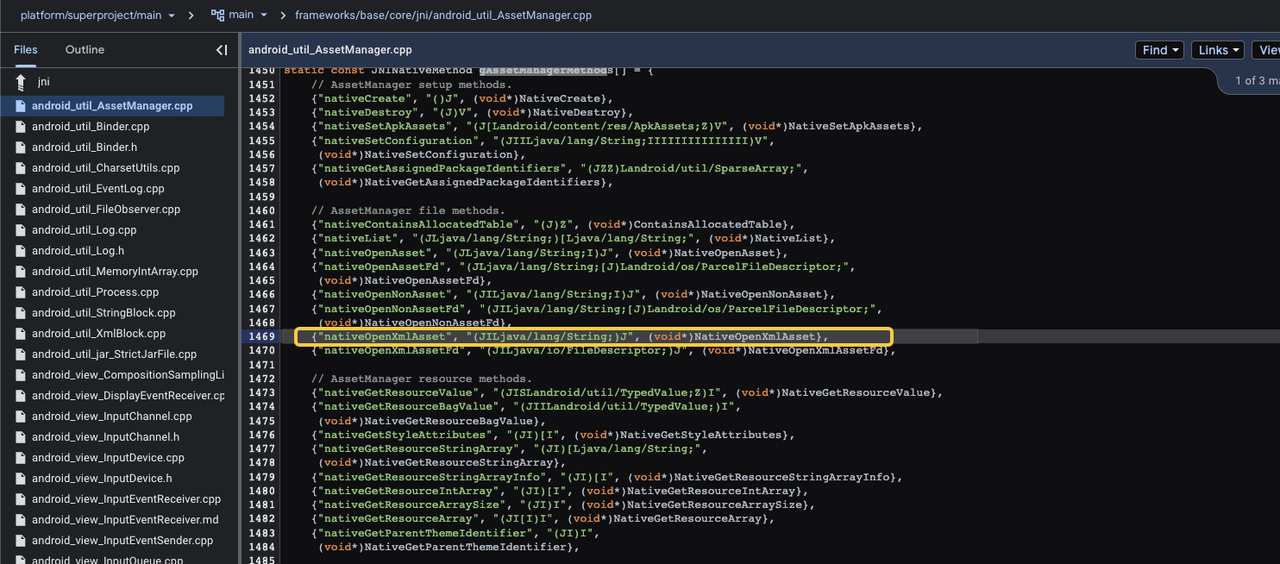Click file icon of android_util_AssetManager.cpp in sidebar
The height and width of the screenshot is (564, 1280).
pyautogui.click(x=20, y=106)
